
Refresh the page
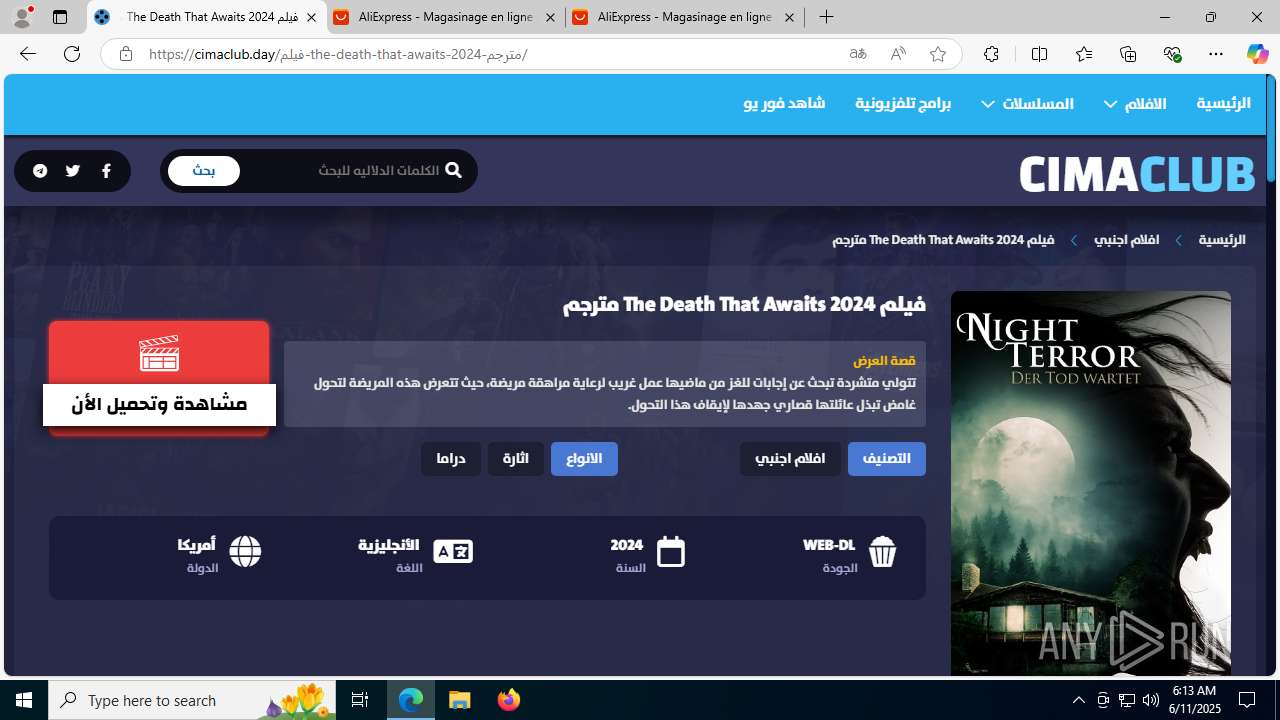point(72,54)
